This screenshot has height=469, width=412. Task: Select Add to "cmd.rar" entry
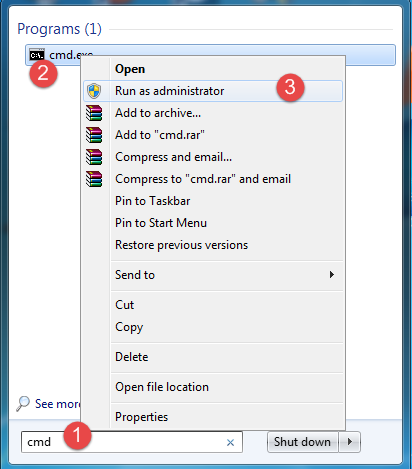(x=213, y=135)
